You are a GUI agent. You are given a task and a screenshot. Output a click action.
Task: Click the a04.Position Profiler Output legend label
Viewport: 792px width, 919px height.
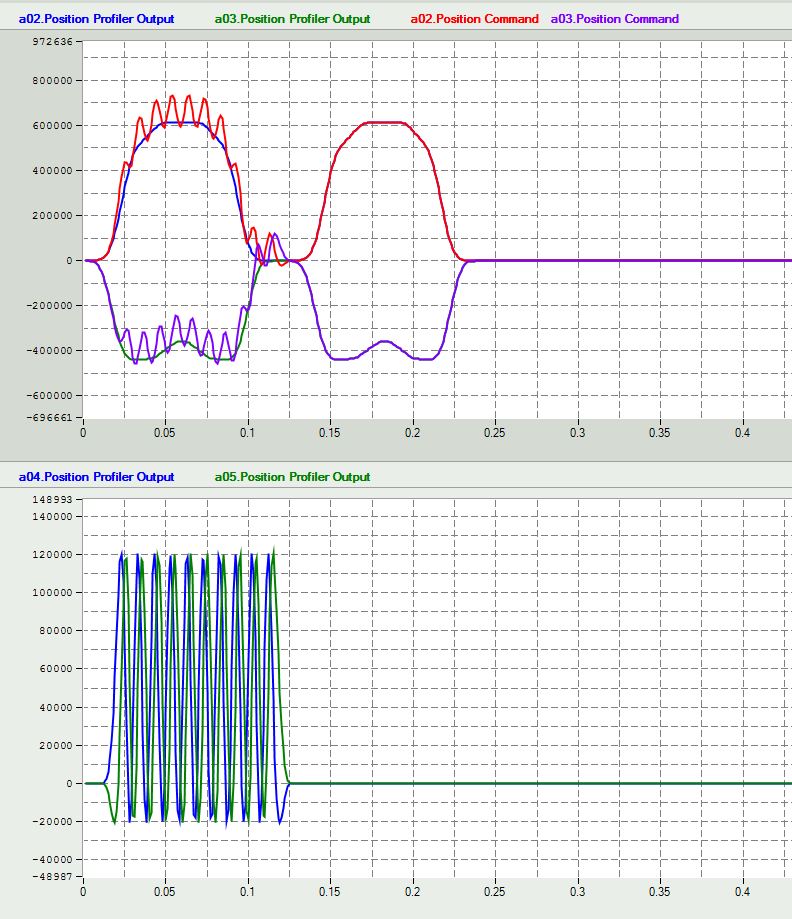(96, 477)
